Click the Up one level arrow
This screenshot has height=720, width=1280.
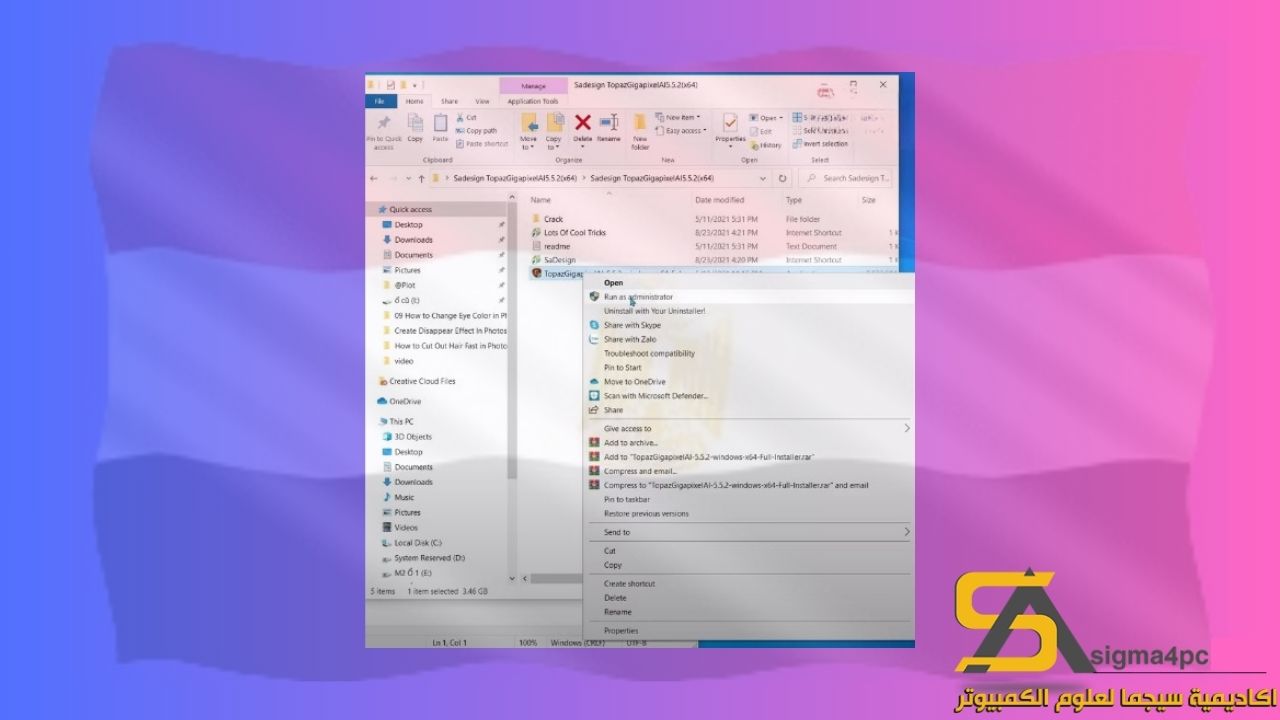coord(422,179)
